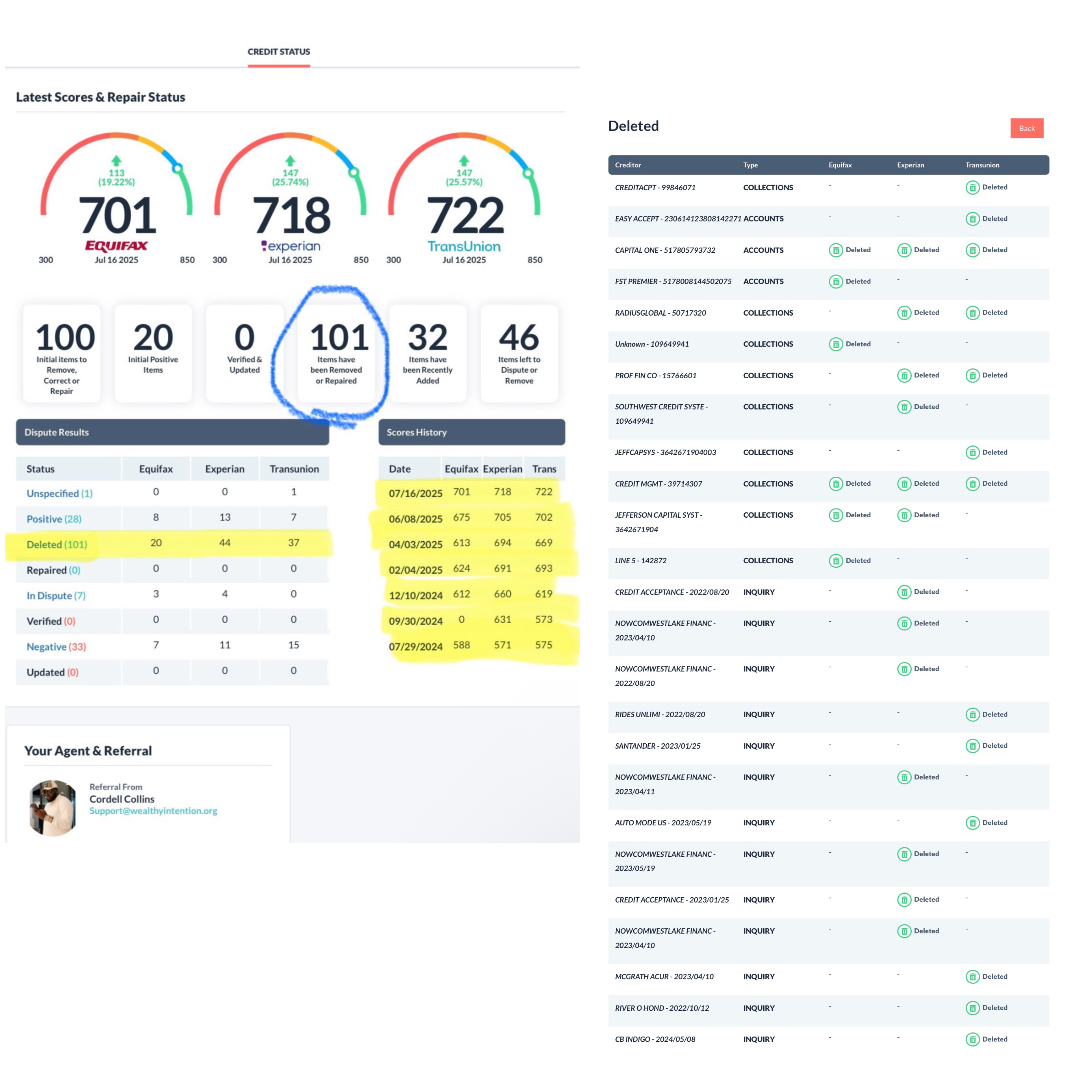Screen dimensions: 1092x1092
Task: Click FST PREMIER's Equifax Deleted icon
Action: [836, 282]
